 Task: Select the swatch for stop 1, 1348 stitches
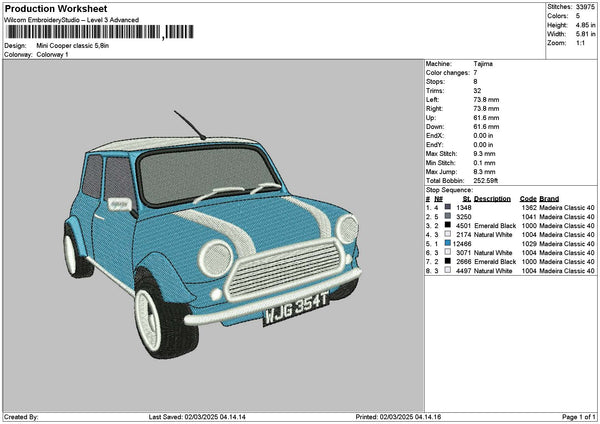[448, 207]
